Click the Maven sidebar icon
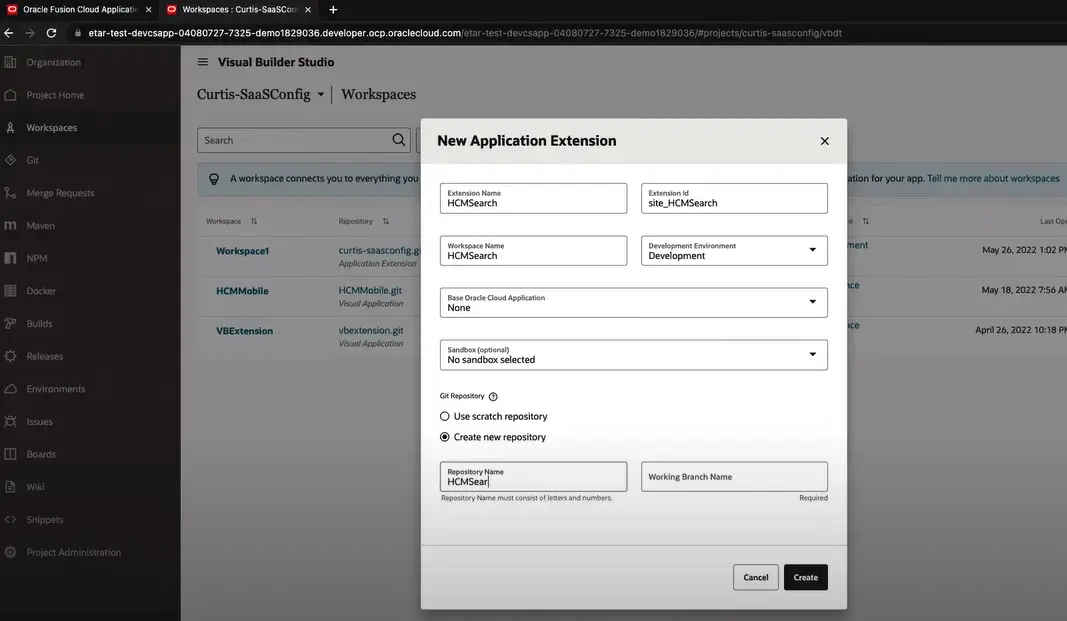Screen dimensions: 1067x621 (10, 225)
